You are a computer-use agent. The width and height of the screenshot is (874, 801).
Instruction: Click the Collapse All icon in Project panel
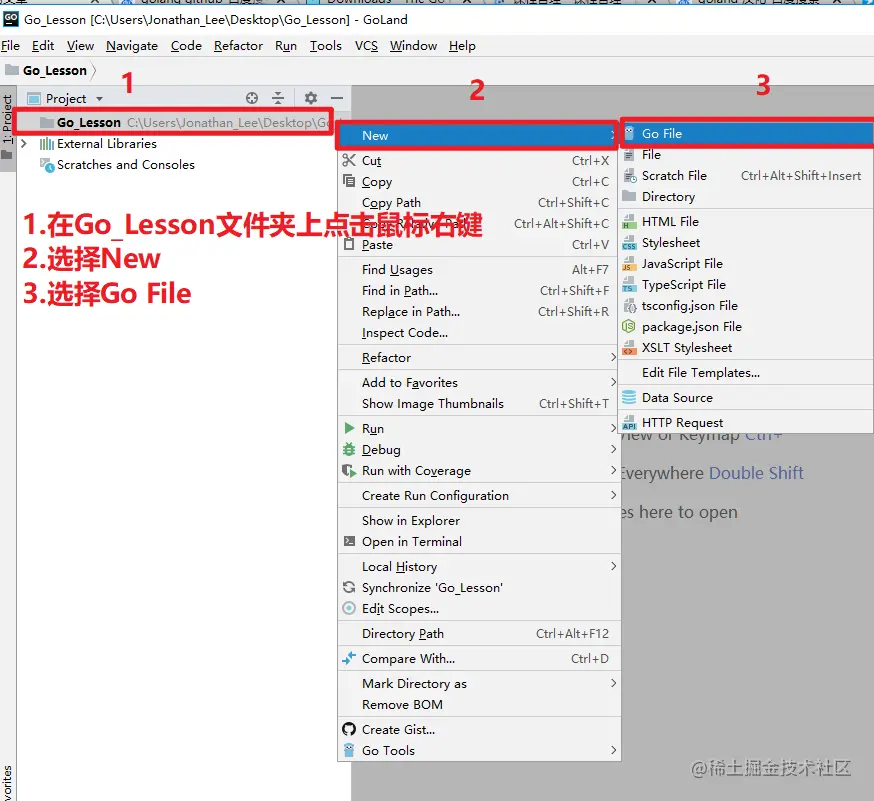click(278, 98)
